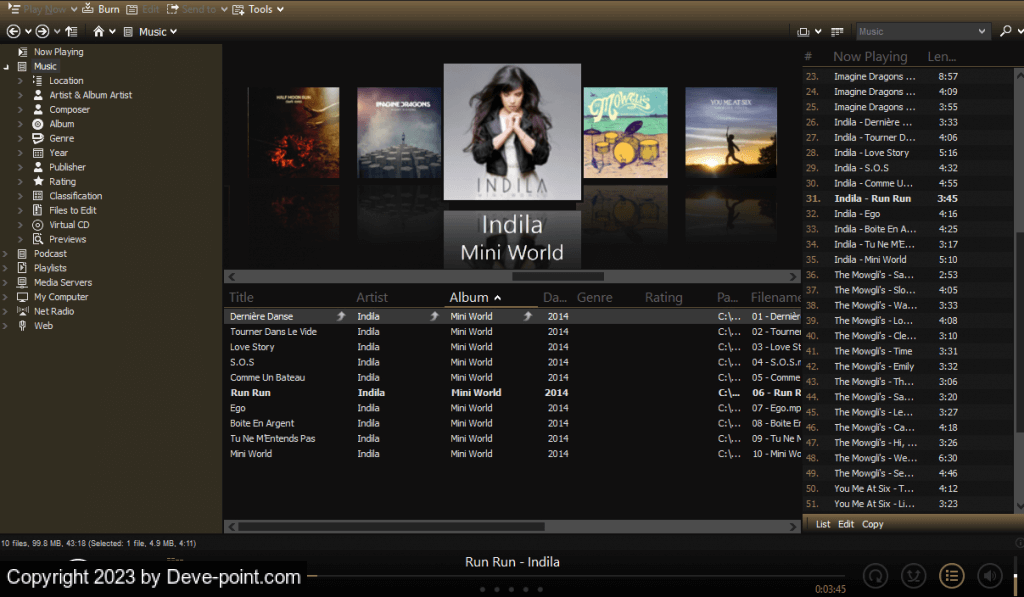The width and height of the screenshot is (1024, 597).
Task: Expand the Playlists tree node
Action: click(x=7, y=268)
